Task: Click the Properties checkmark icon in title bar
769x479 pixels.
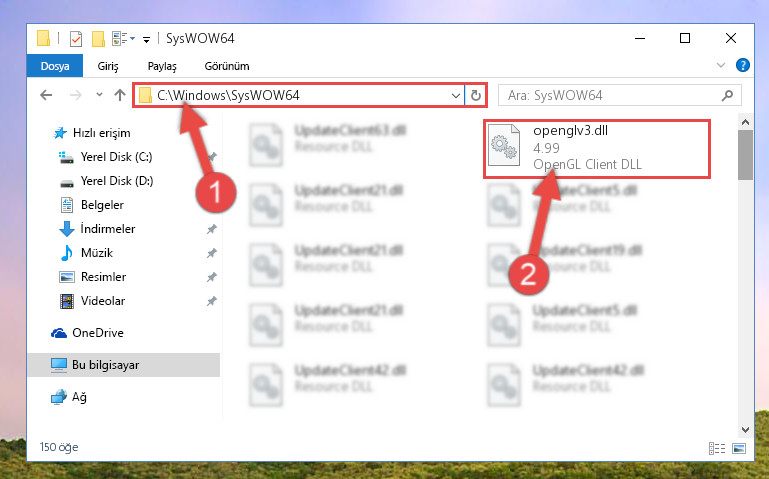Action: (x=76, y=39)
